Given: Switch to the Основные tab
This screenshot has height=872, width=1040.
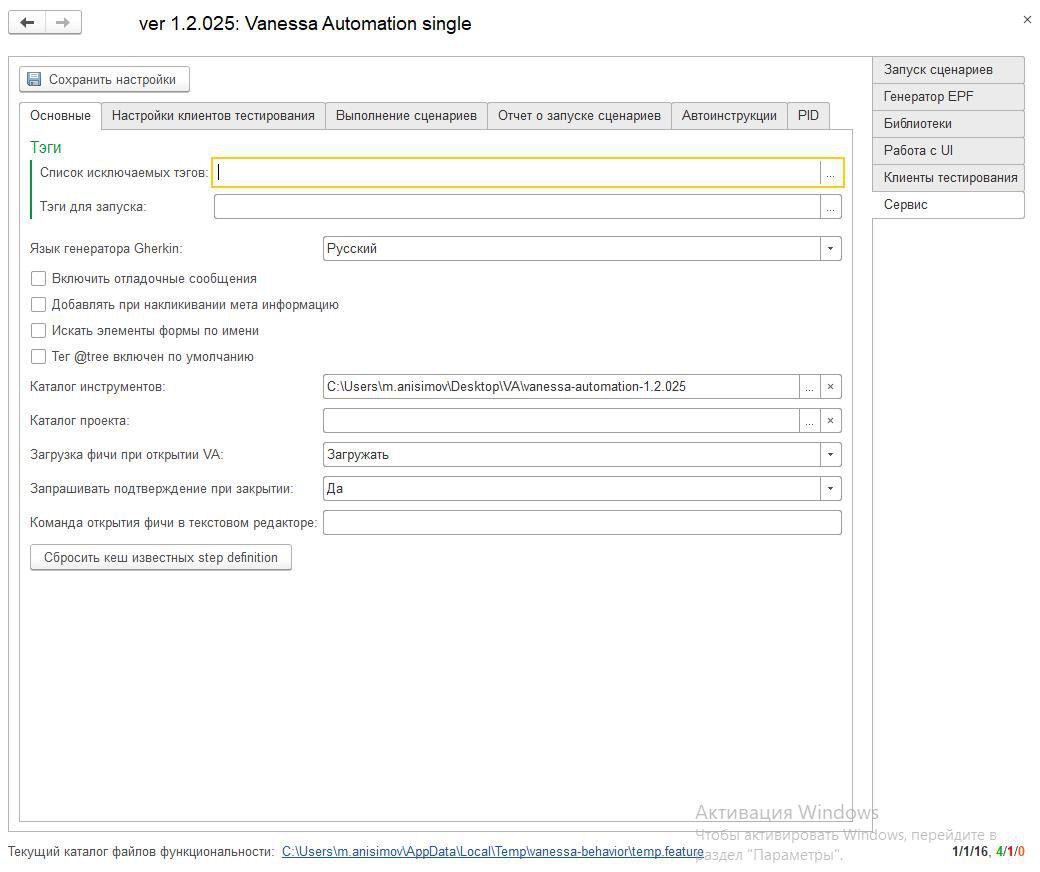Looking at the screenshot, I should tap(60, 115).
